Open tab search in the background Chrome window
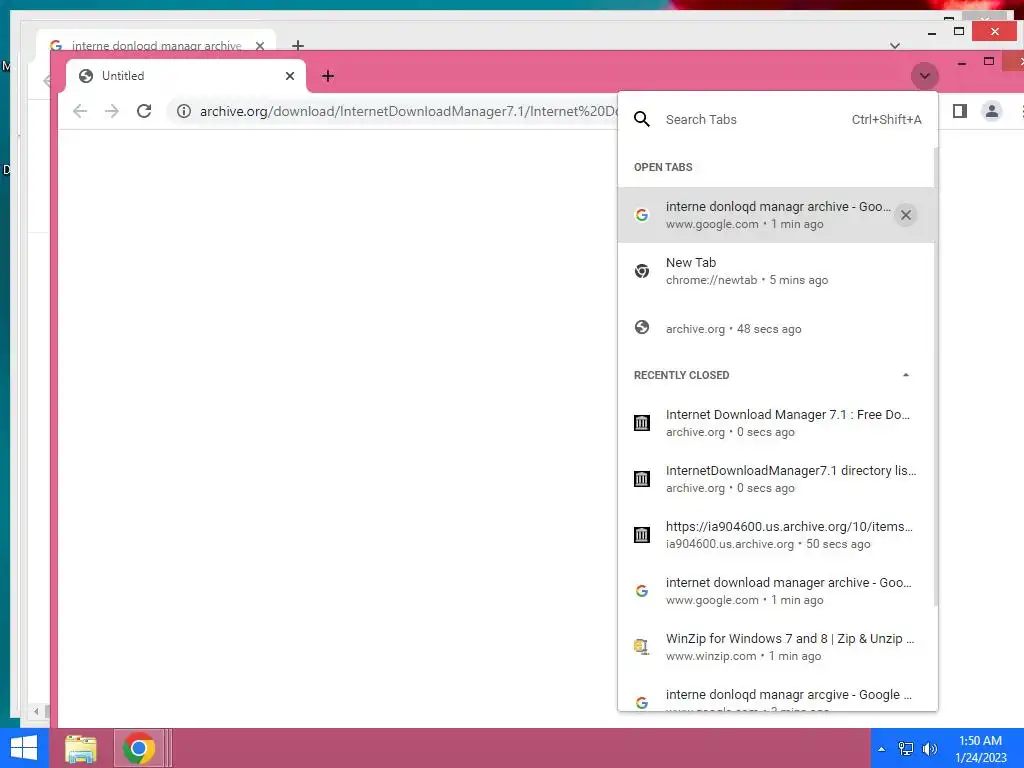1024x768 pixels. 895,46
